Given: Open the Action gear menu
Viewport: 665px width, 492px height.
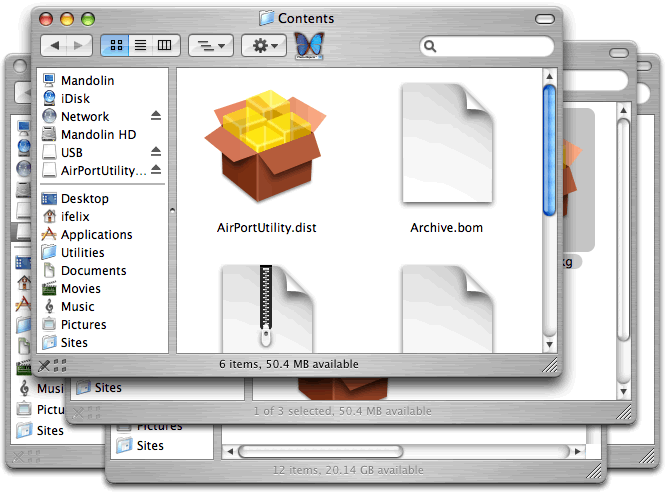Looking at the screenshot, I should [264, 45].
